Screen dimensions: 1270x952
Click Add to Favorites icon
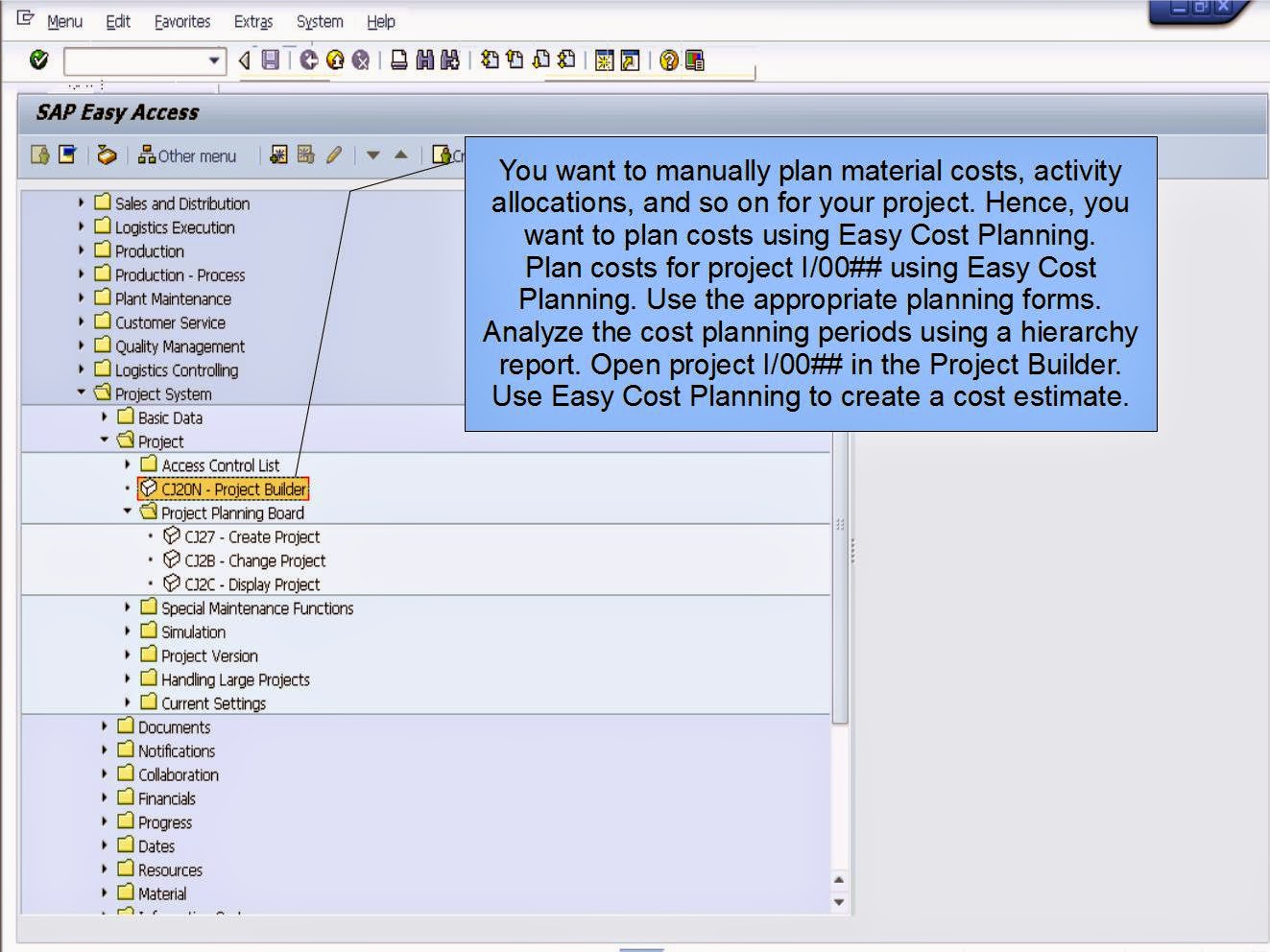click(x=278, y=155)
